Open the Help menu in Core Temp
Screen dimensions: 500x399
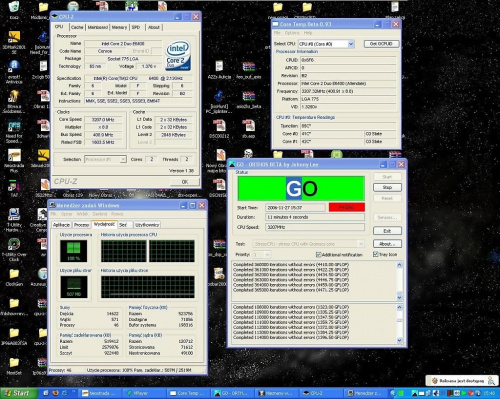(308, 33)
